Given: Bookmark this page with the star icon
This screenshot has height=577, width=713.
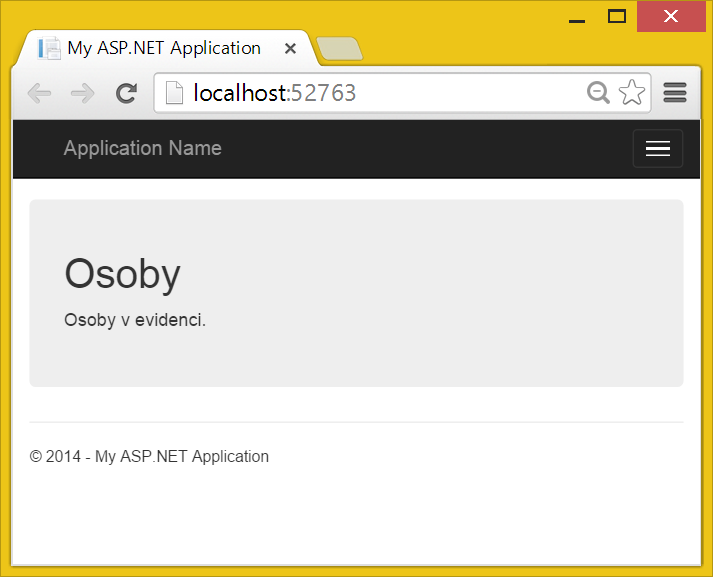Looking at the screenshot, I should click(632, 92).
